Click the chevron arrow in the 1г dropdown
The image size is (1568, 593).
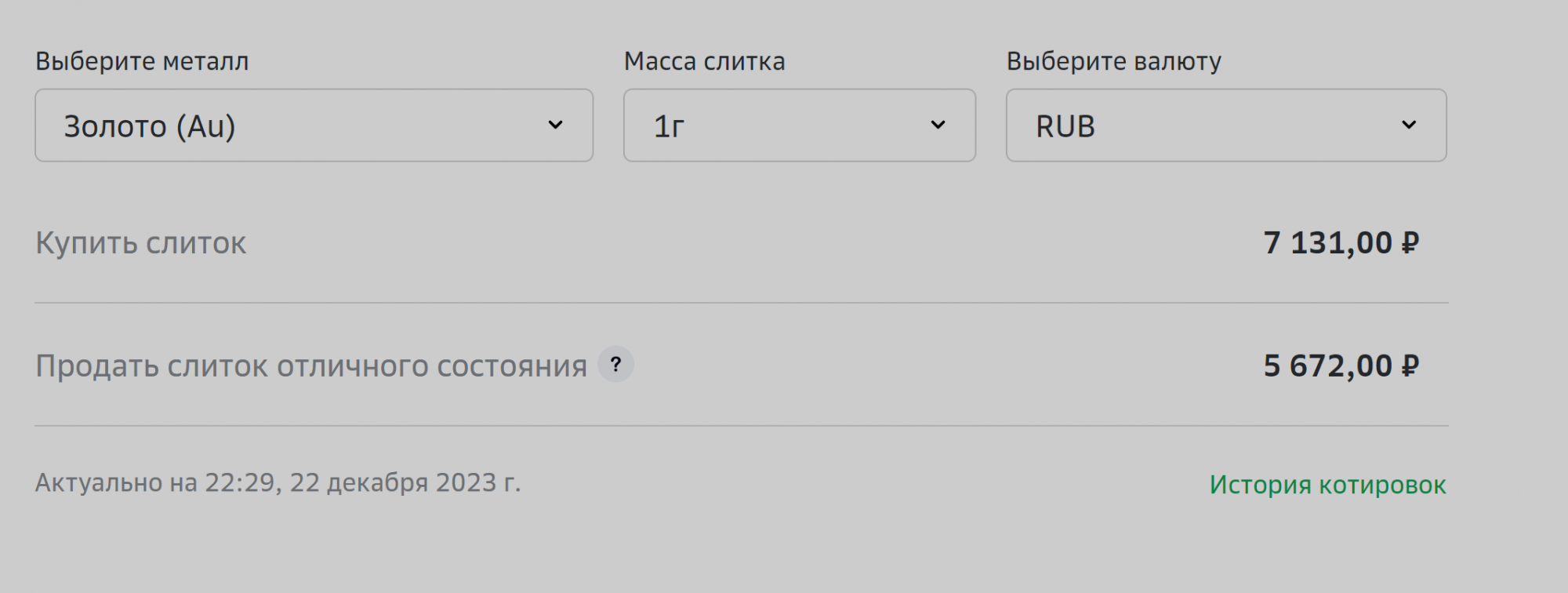tap(938, 126)
